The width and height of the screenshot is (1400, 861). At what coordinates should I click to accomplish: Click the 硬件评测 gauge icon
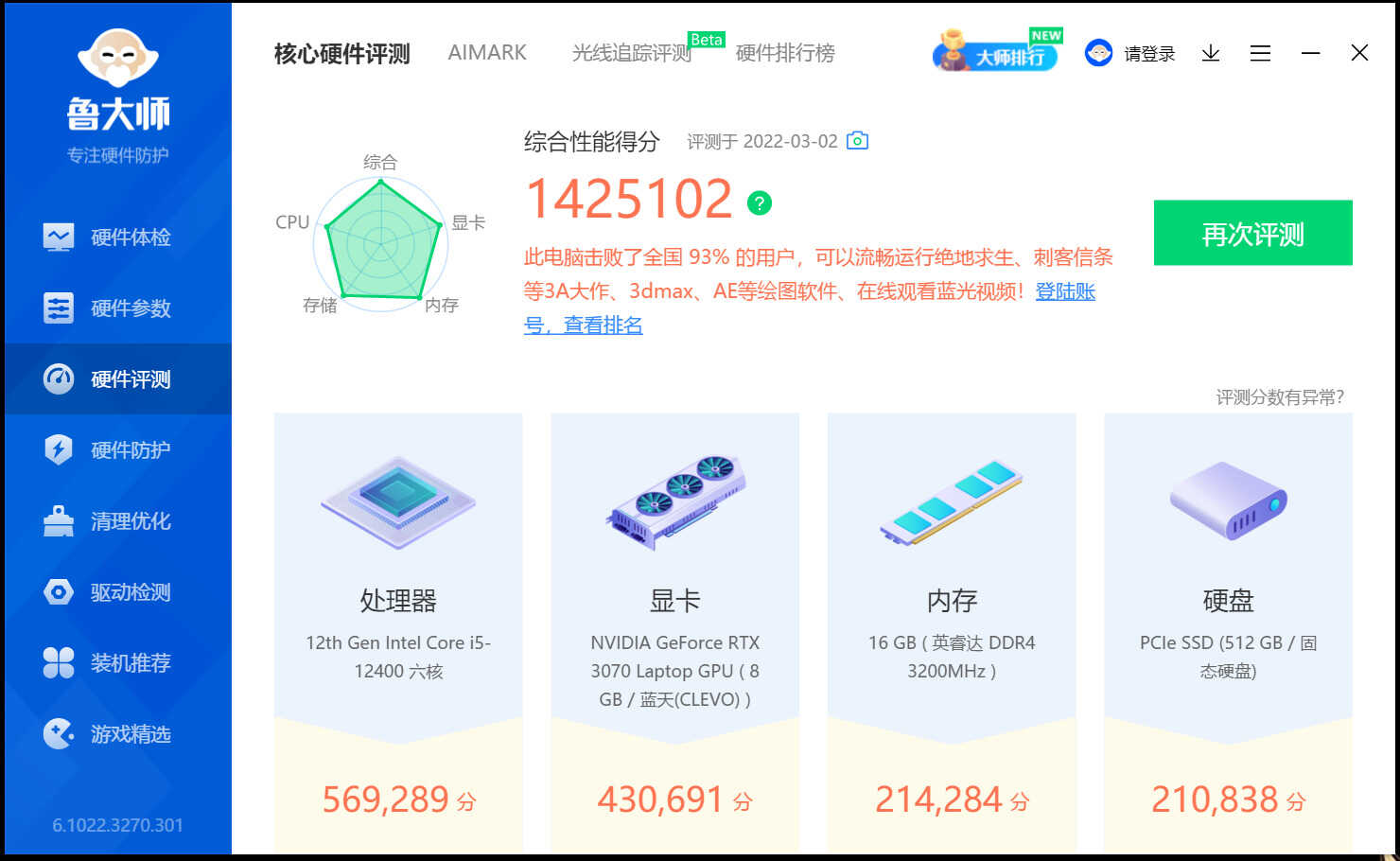click(59, 378)
